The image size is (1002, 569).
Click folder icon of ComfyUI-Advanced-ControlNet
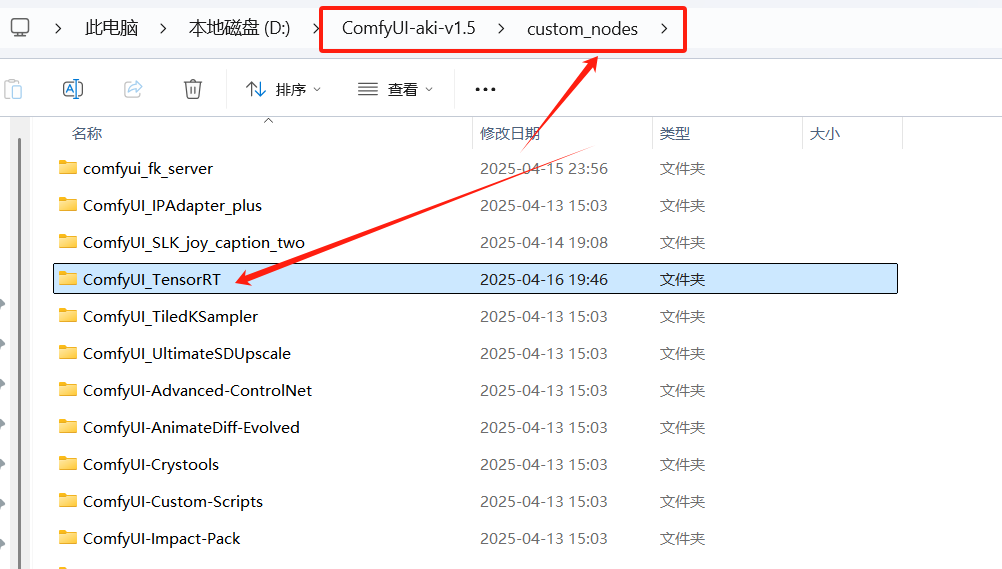click(x=68, y=389)
